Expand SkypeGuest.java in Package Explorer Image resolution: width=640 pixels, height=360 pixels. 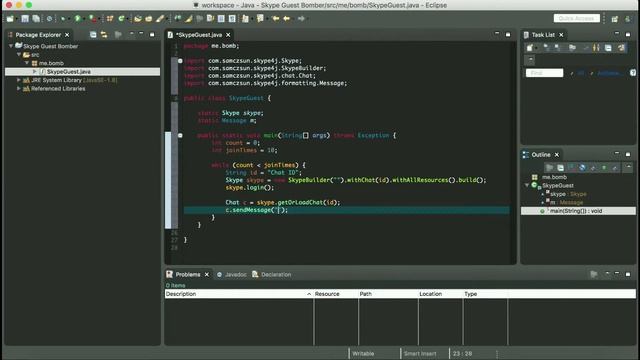(35, 71)
